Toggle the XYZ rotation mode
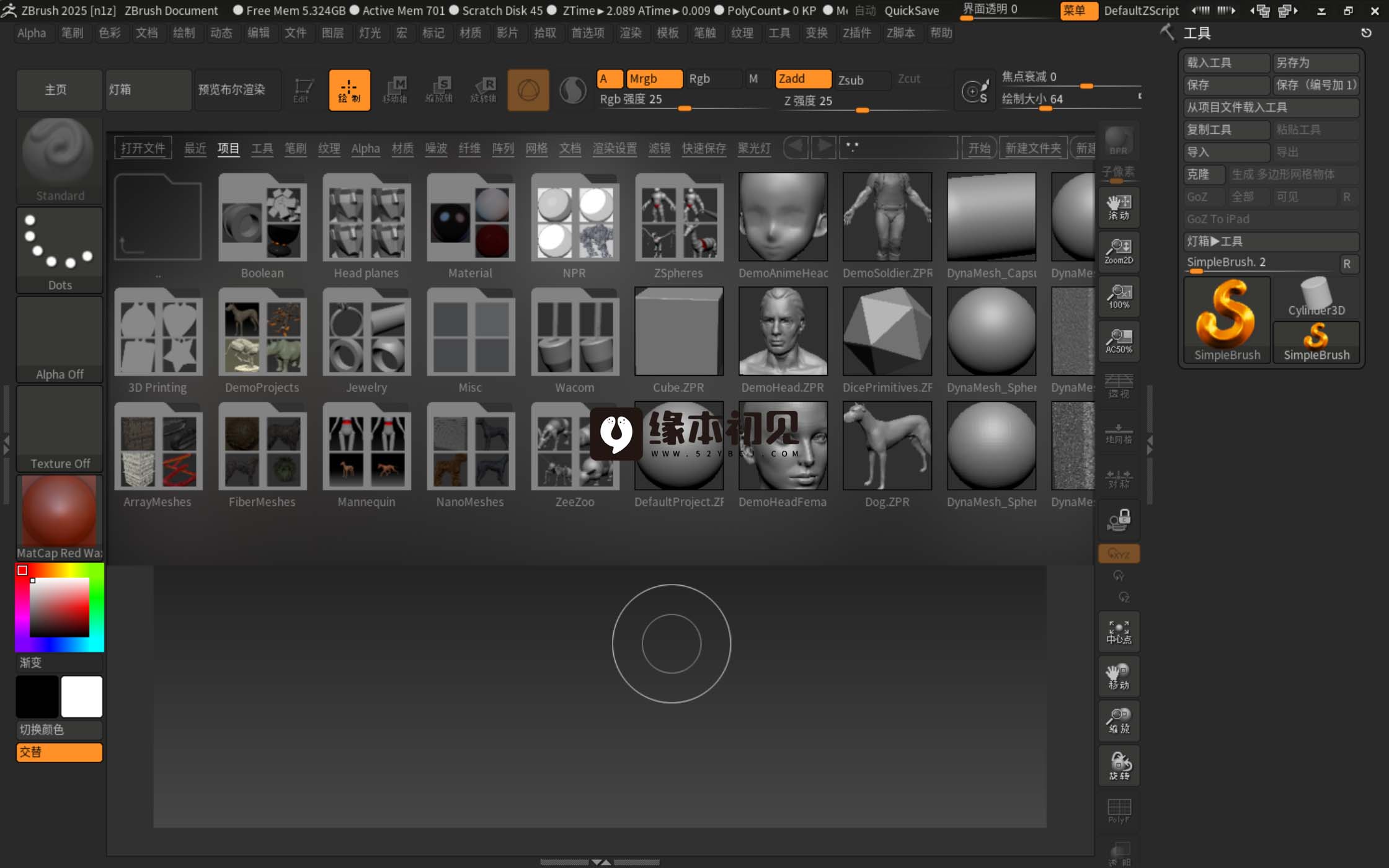Viewport: 1389px width, 868px height. 1119,554
